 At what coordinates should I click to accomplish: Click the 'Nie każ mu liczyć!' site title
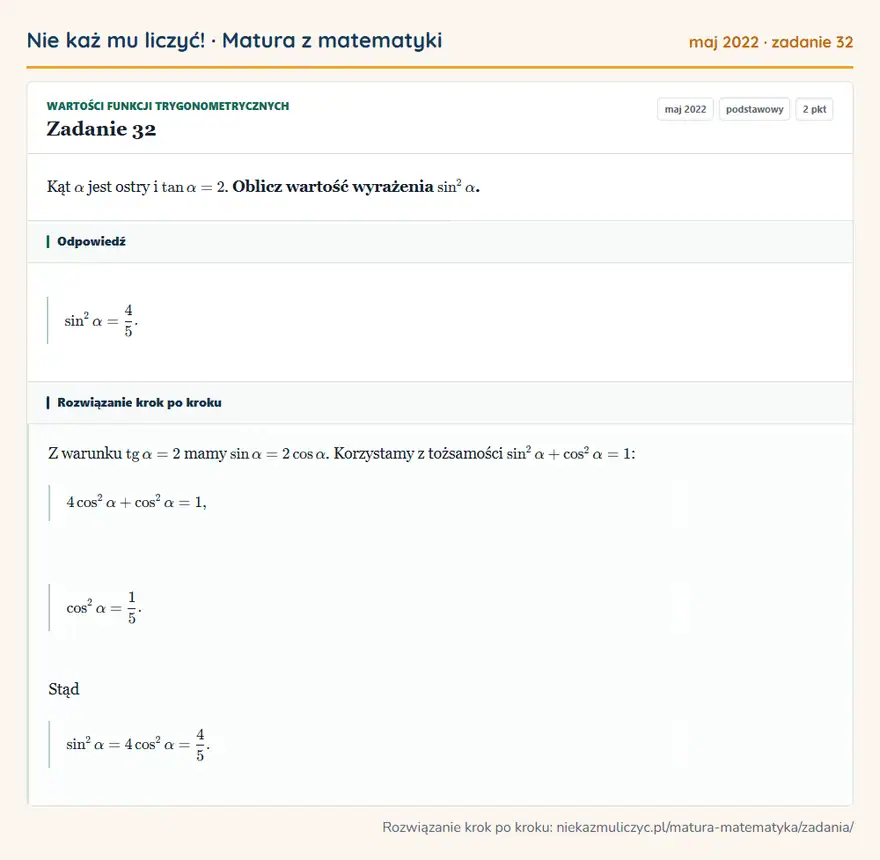point(116,40)
